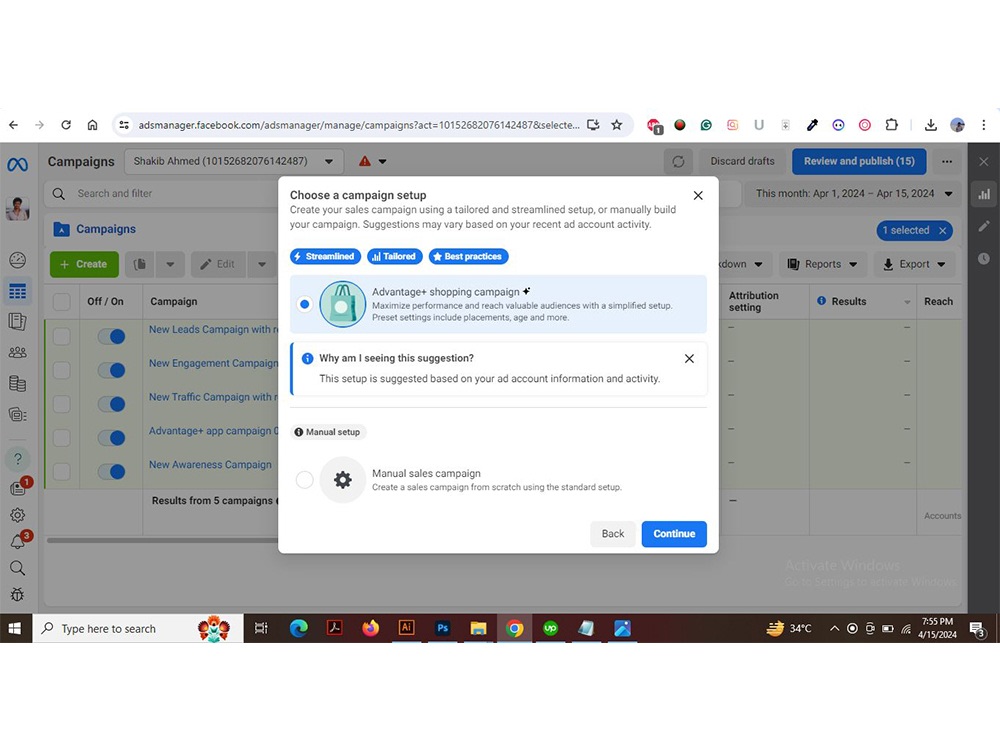Click the Windows Type here to search box
This screenshot has width=1000, height=750.
point(138,628)
